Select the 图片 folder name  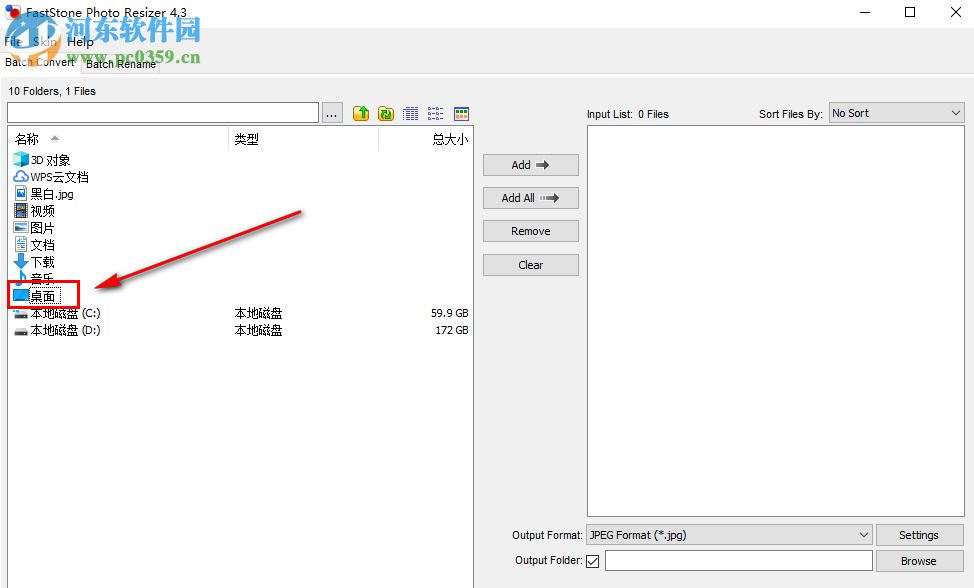42,228
